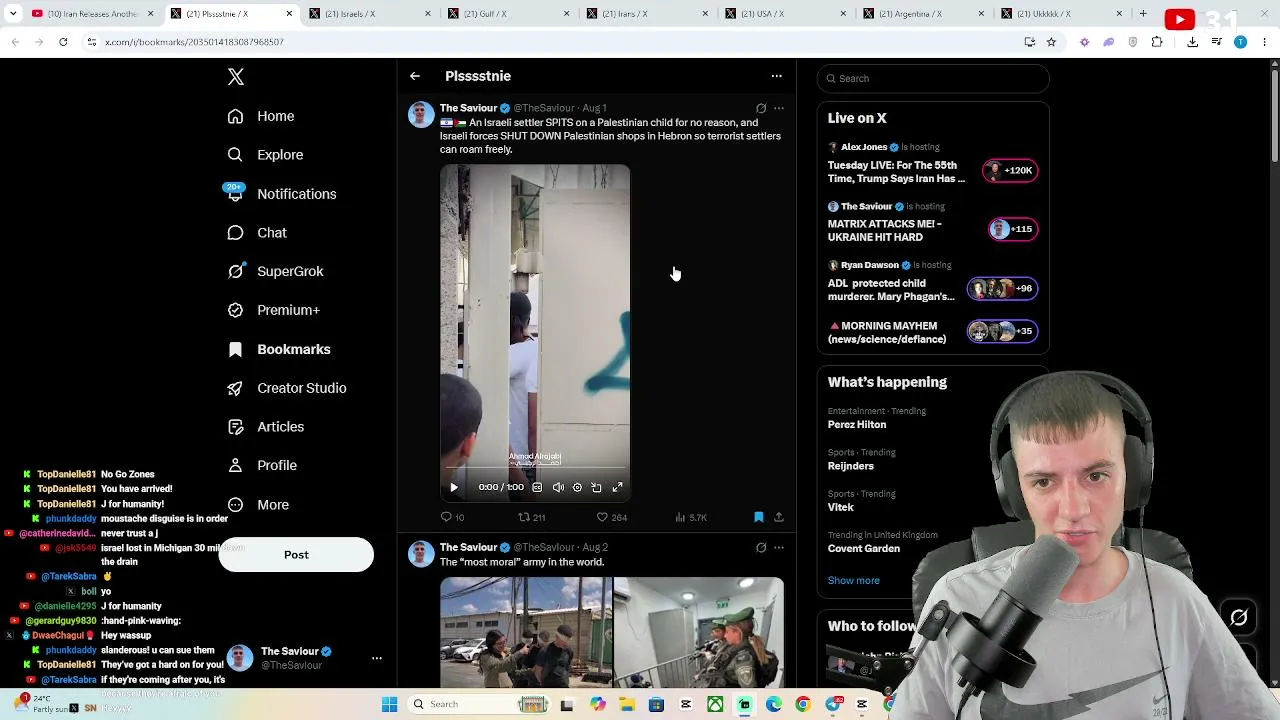Click the X logo in the sidebar

pyautogui.click(x=236, y=77)
